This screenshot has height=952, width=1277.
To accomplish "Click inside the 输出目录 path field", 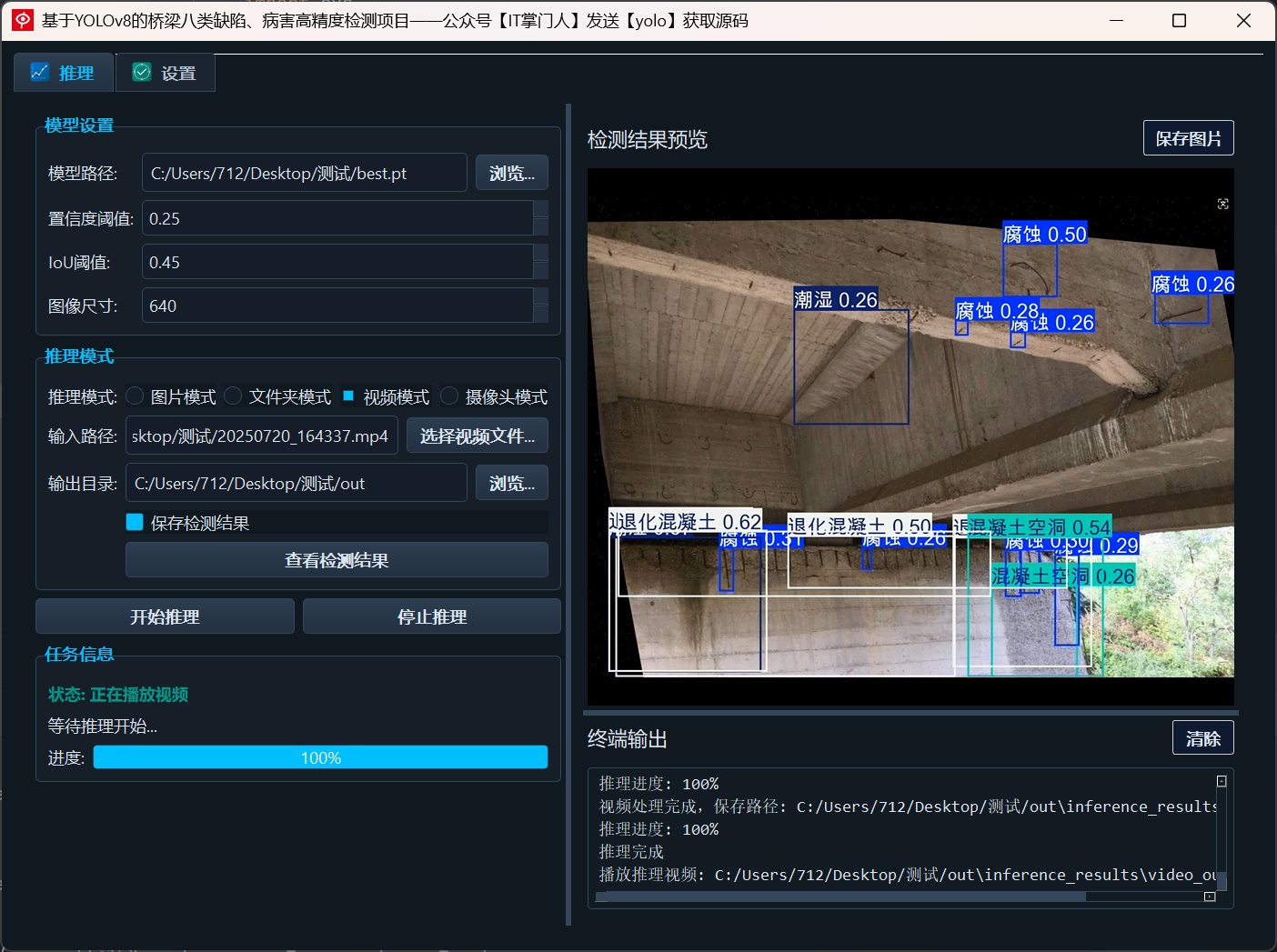I will tap(296, 483).
